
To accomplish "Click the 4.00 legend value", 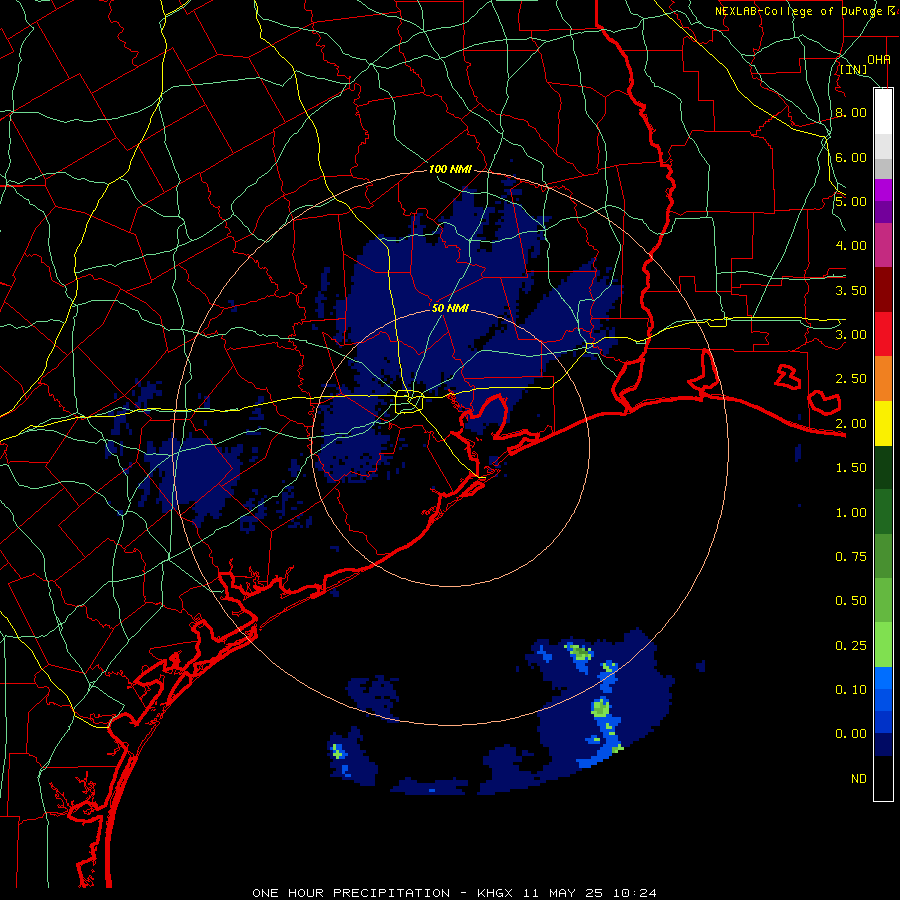I will coord(851,246).
